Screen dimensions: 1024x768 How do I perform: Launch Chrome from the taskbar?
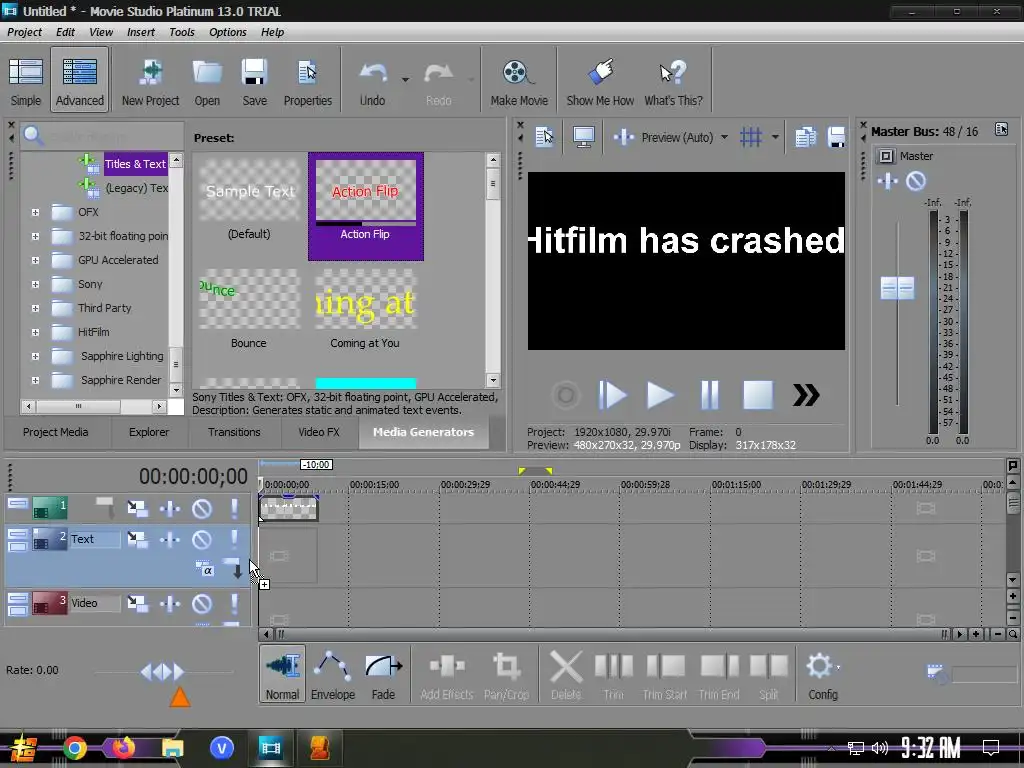(74, 747)
